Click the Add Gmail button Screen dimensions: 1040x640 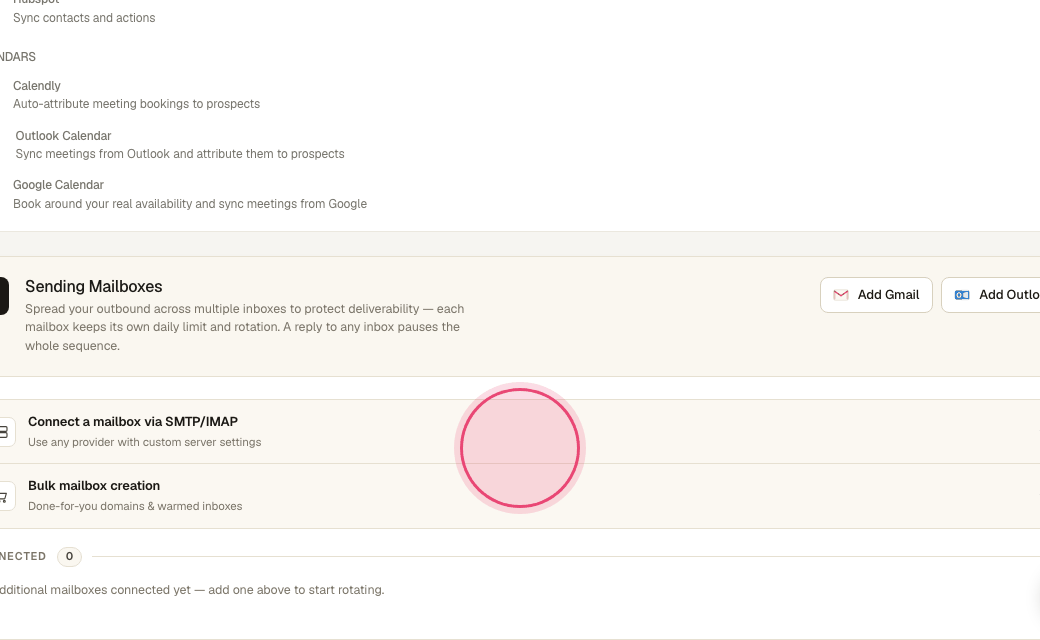click(x=876, y=295)
